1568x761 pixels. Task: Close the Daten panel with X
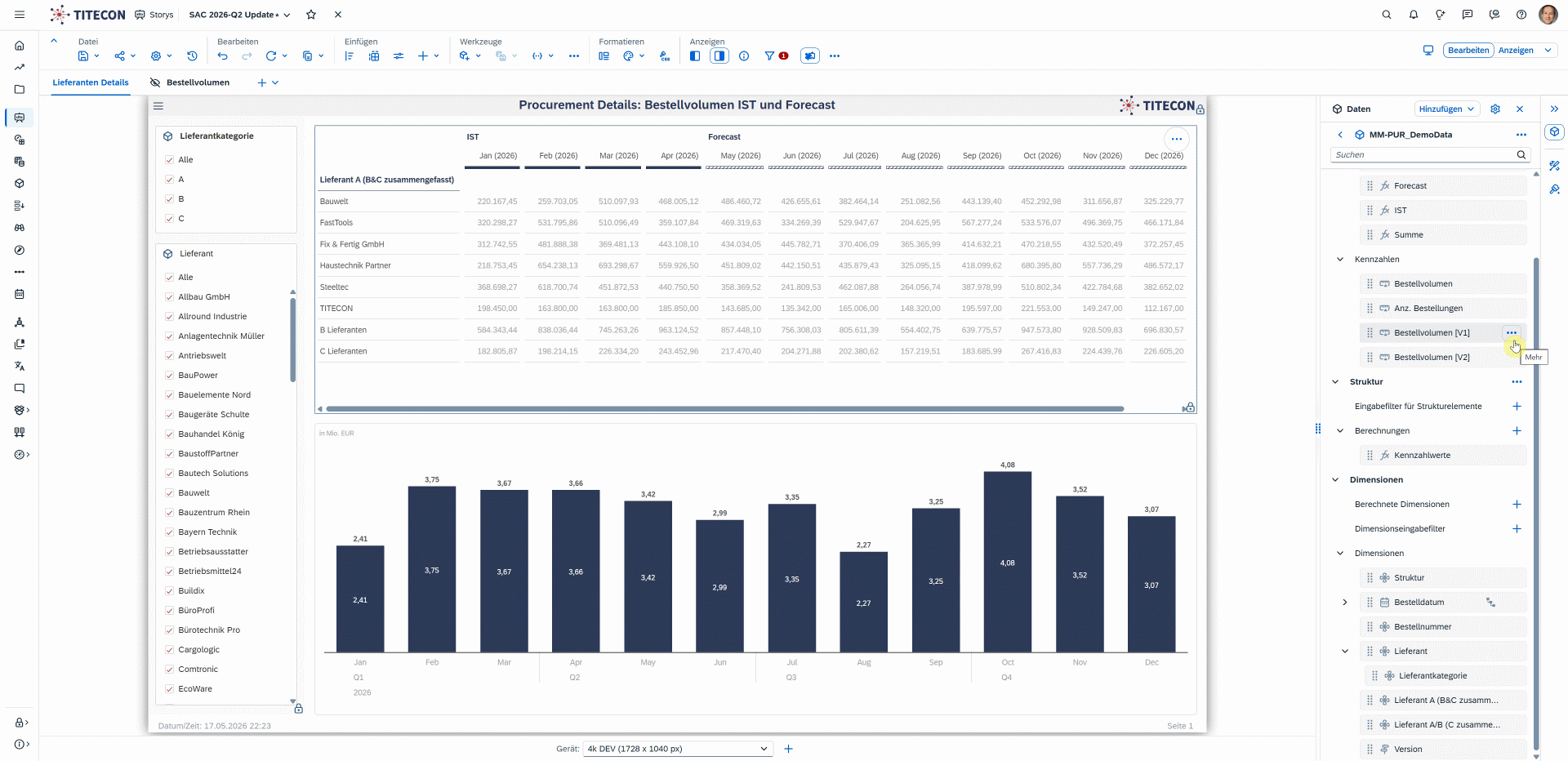(x=1520, y=109)
